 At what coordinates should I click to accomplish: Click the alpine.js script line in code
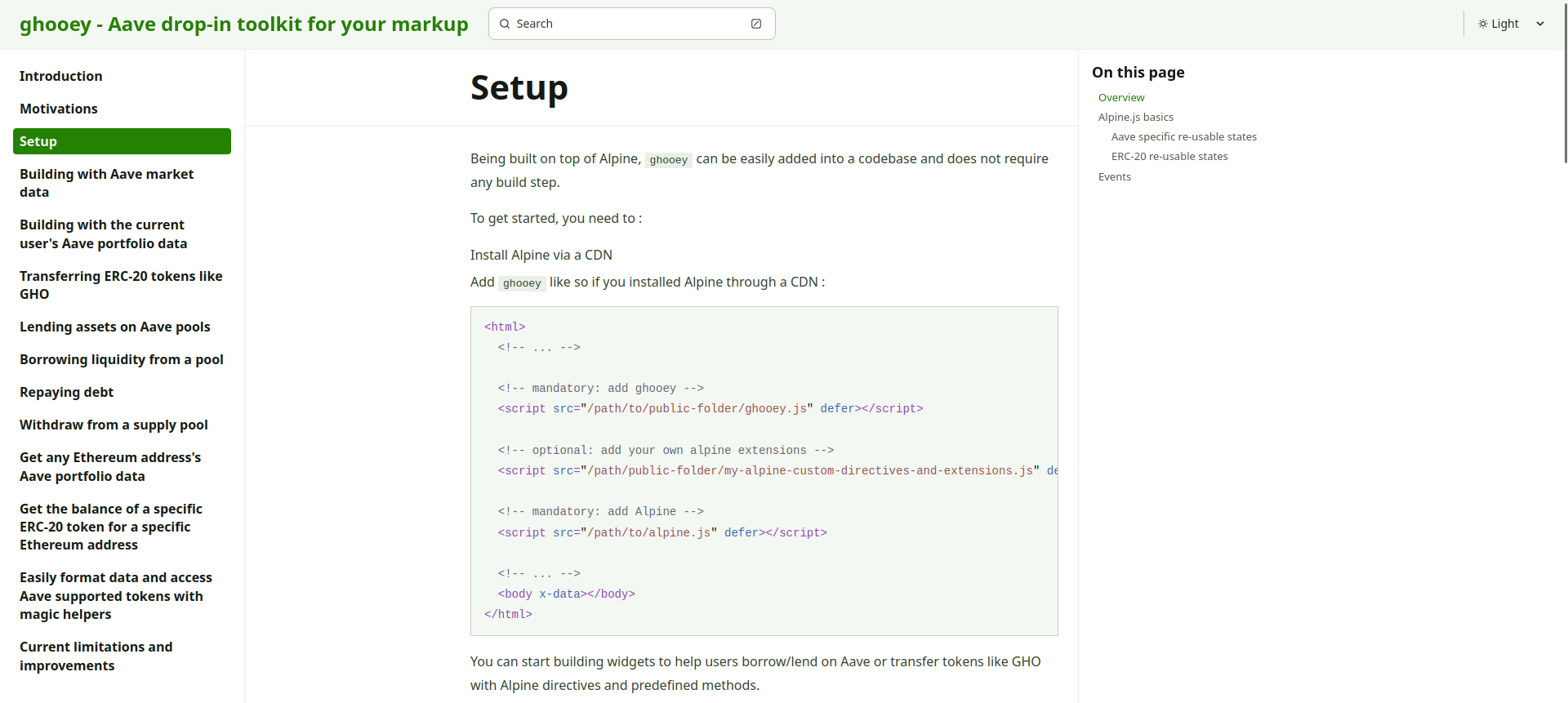coord(662,532)
